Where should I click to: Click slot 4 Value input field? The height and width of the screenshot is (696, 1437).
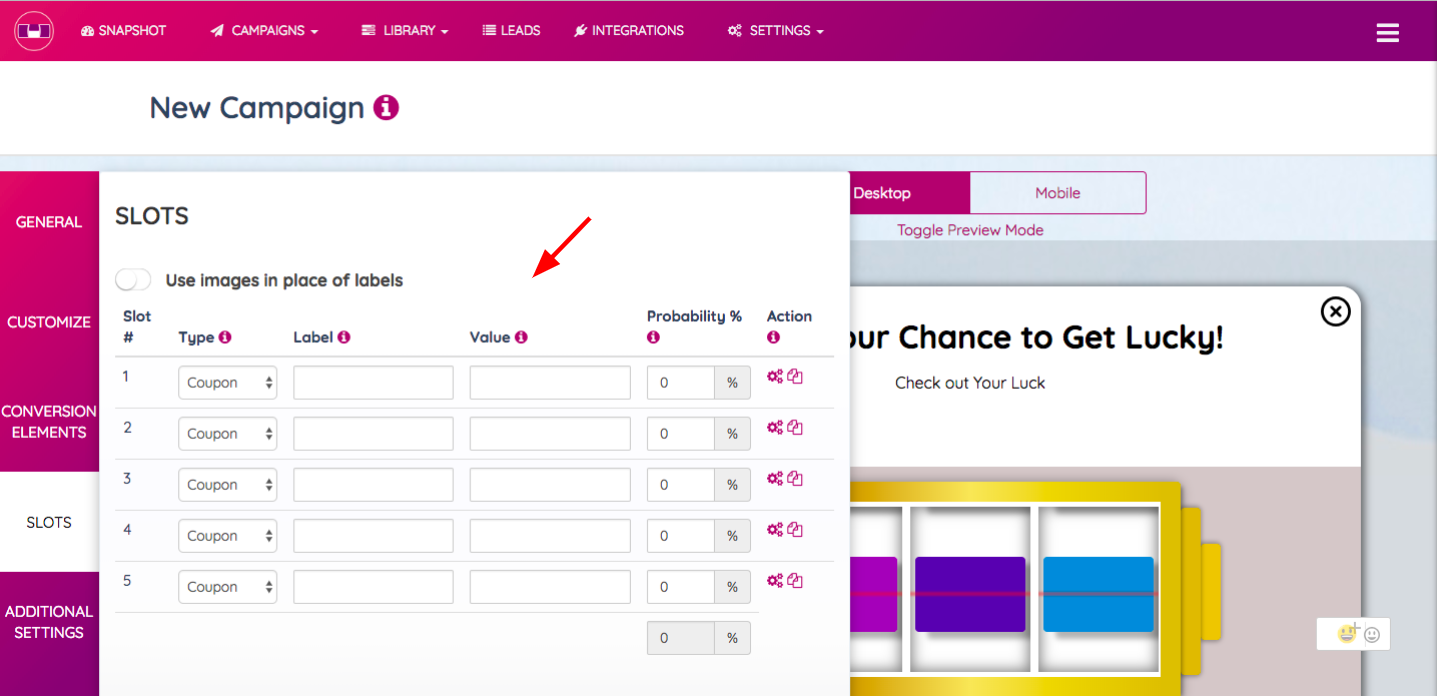coord(550,536)
